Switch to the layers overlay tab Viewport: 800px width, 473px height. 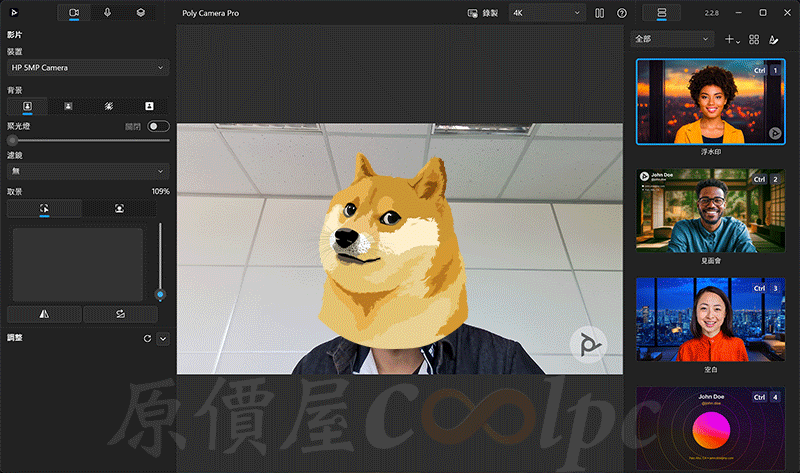click(x=141, y=13)
